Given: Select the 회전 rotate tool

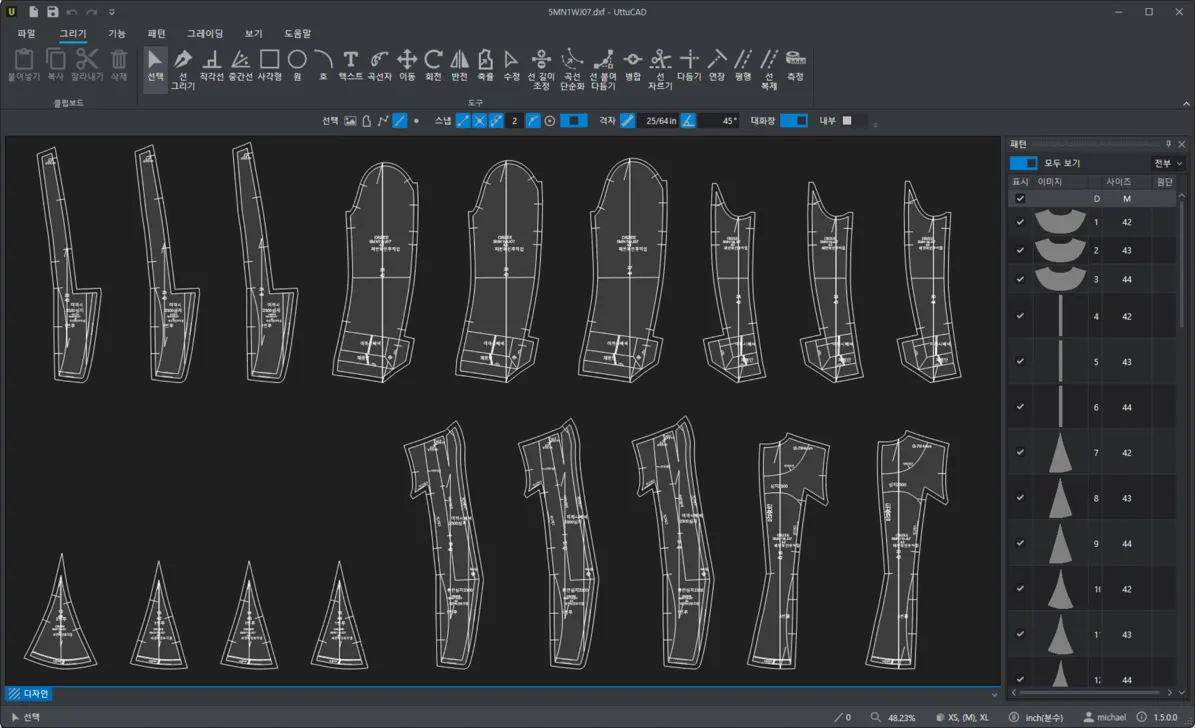Looking at the screenshot, I should coord(433,65).
